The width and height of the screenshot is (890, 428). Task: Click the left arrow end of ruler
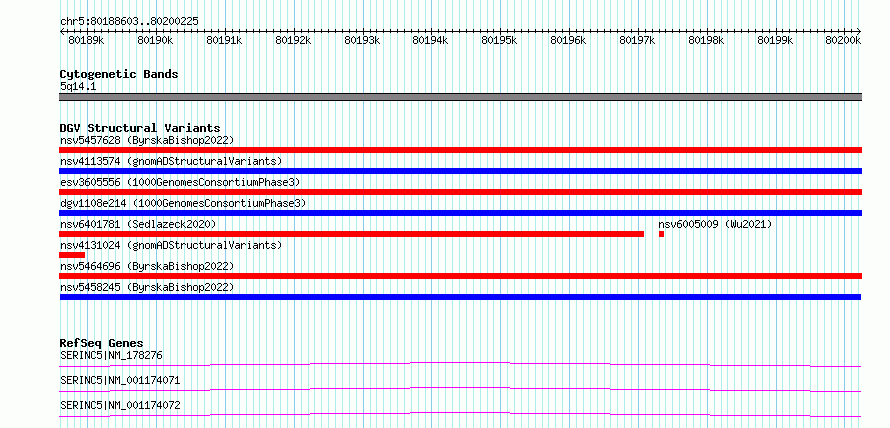[x=62, y=31]
